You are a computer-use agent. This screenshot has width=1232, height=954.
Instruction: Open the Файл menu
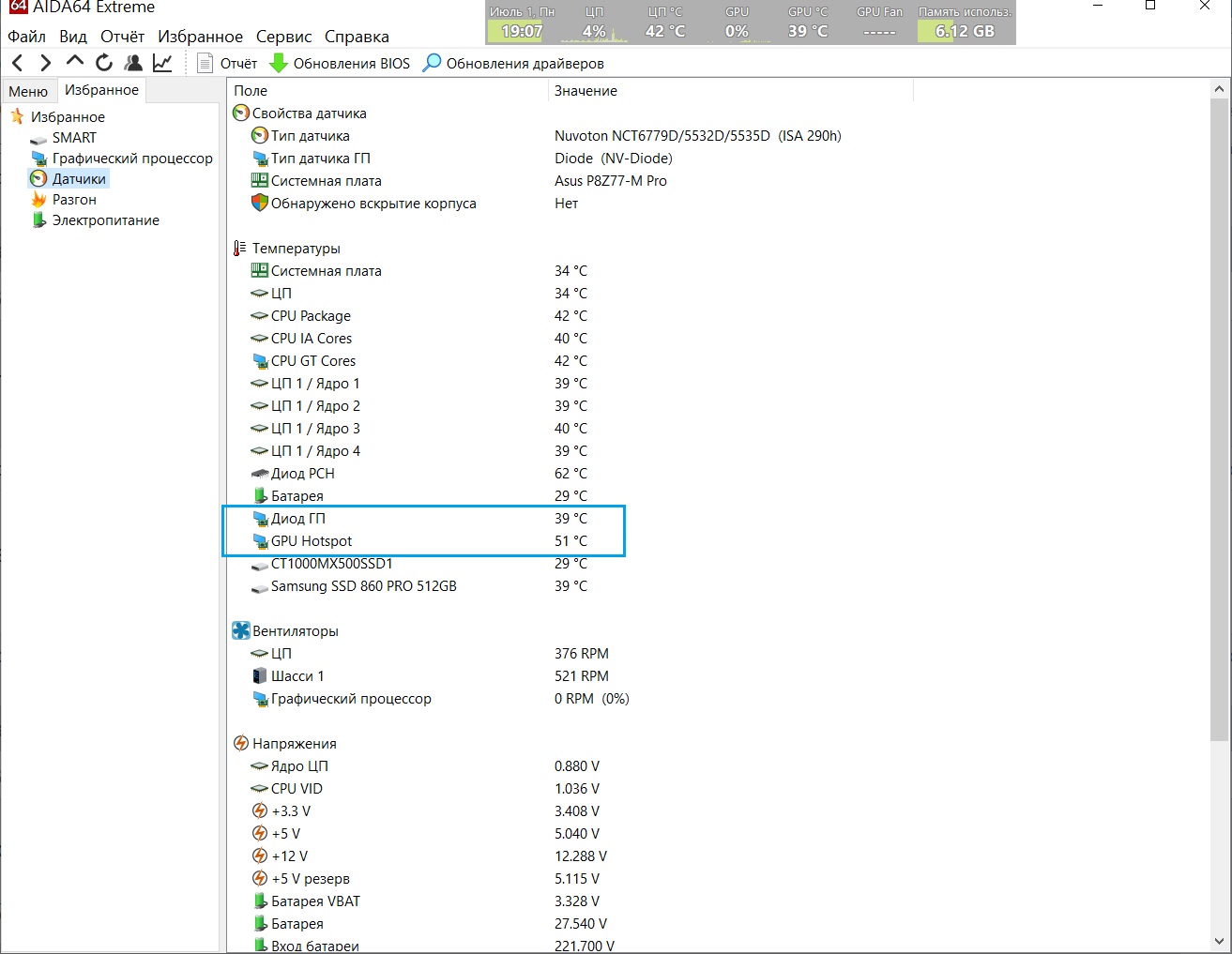click(26, 37)
